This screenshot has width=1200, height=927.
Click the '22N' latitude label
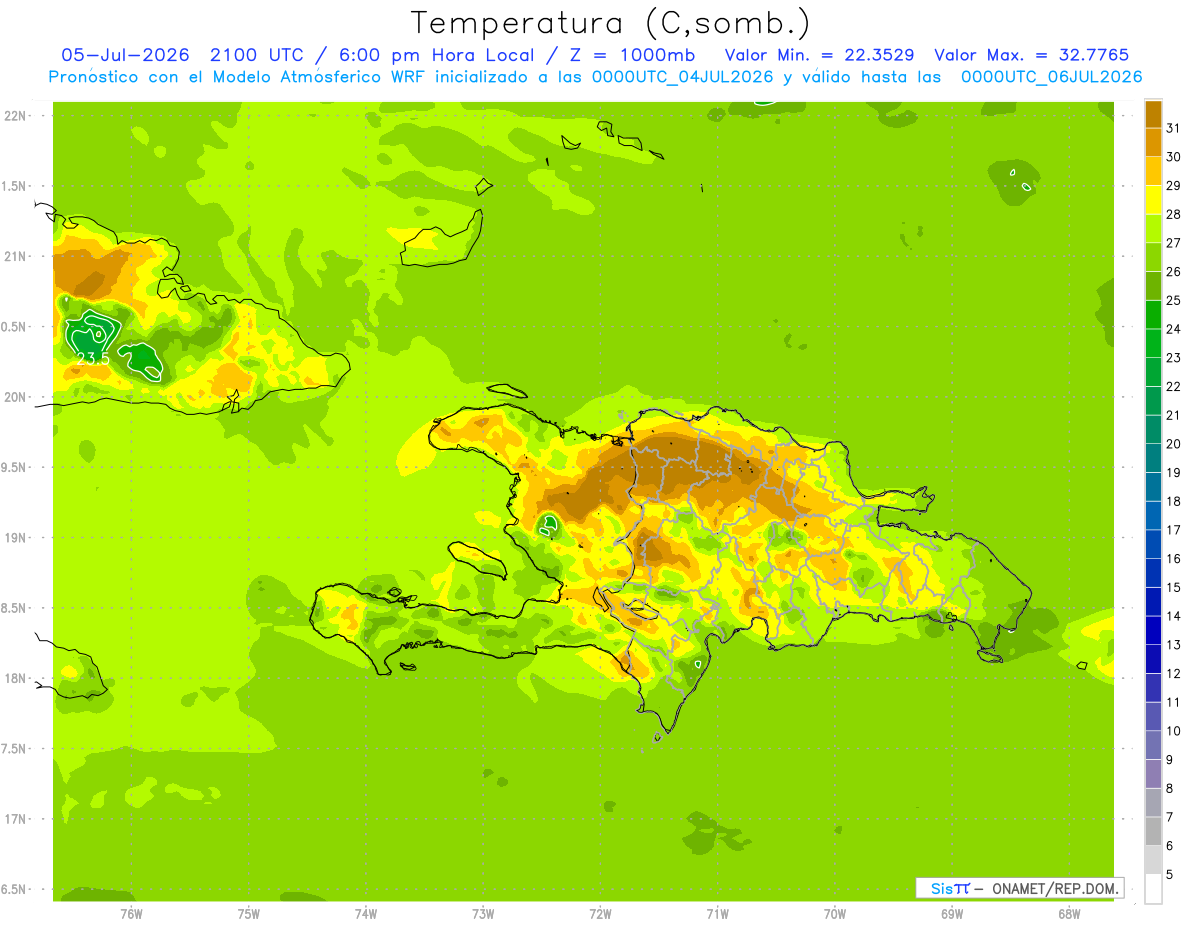[16, 115]
